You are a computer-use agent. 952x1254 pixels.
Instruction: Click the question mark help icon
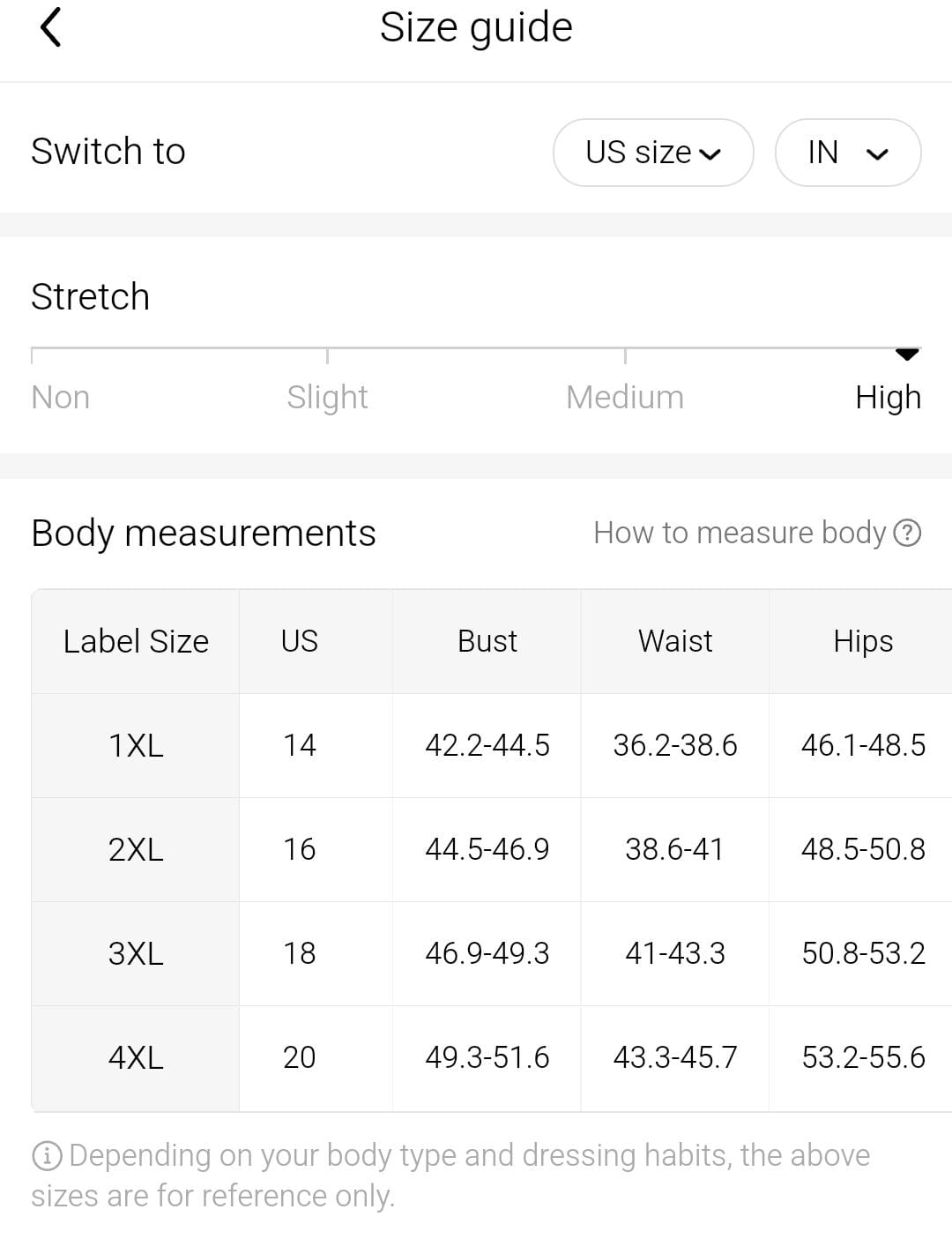[907, 533]
